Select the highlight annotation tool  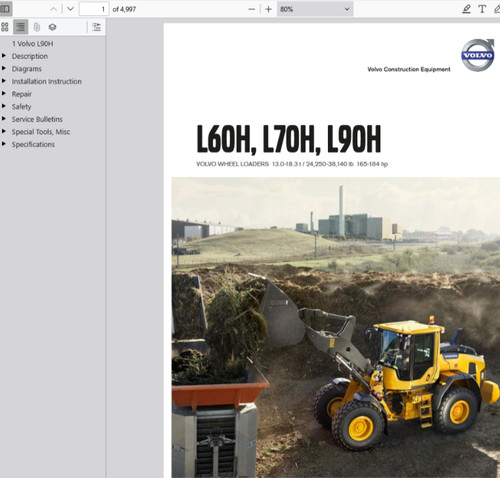[466, 9]
